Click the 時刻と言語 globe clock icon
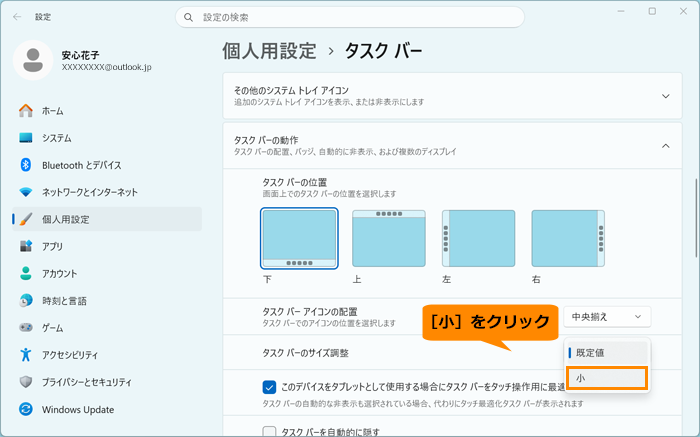The height and width of the screenshot is (437, 700). 26,300
